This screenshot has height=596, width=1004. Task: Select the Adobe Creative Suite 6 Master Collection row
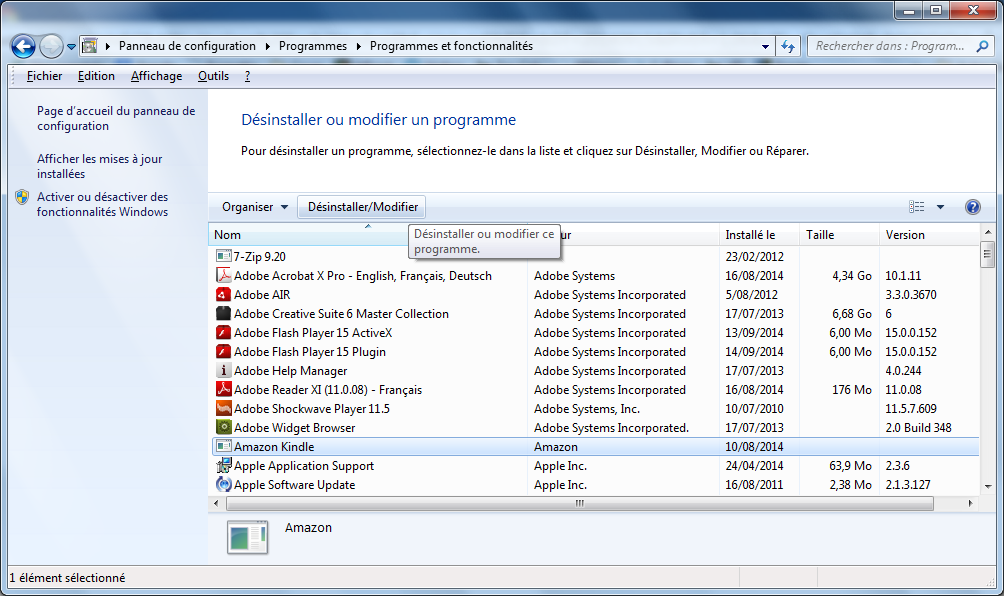coord(595,314)
